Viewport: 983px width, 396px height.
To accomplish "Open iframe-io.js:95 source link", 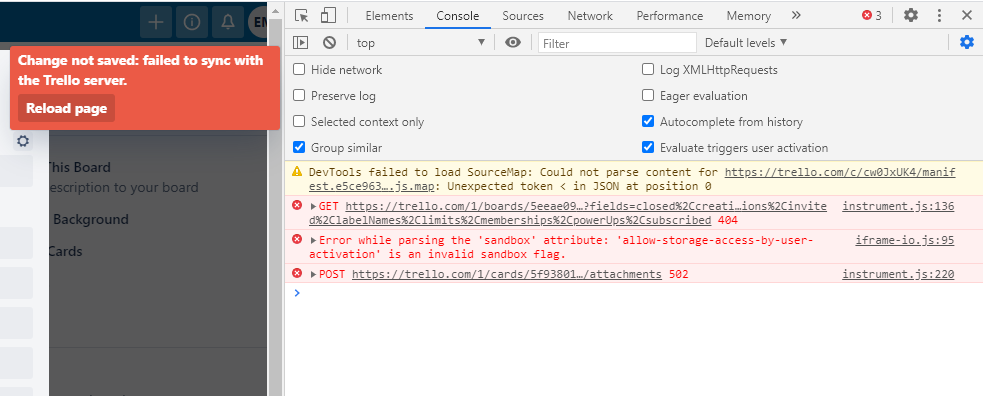I will tap(905, 240).
